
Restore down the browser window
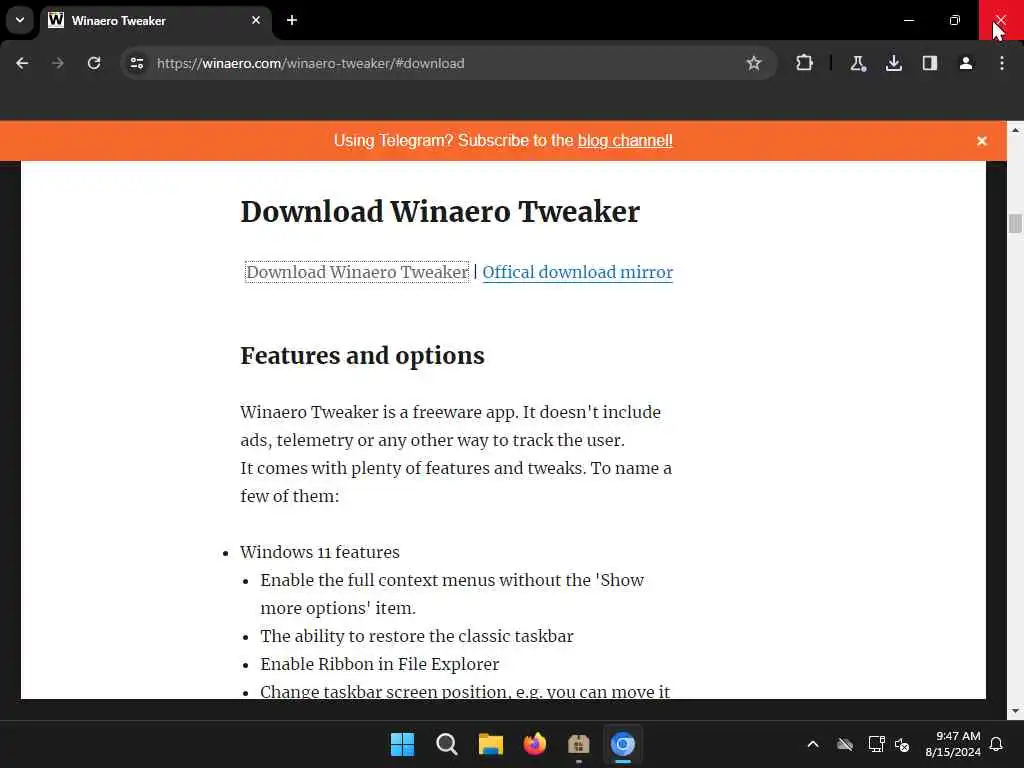click(x=955, y=20)
